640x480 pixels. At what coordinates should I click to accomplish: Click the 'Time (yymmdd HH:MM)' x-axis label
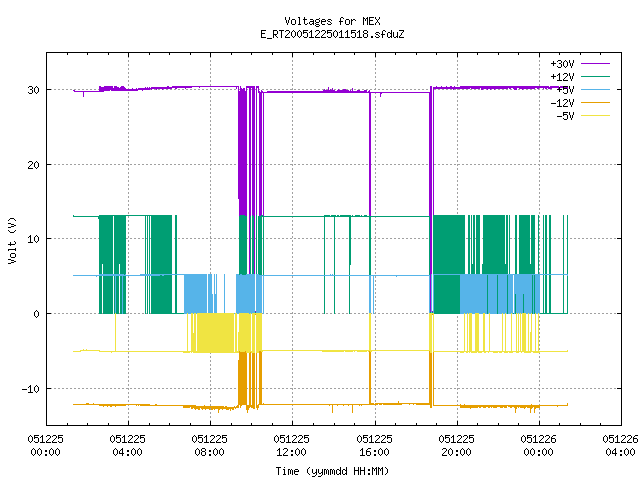332,471
